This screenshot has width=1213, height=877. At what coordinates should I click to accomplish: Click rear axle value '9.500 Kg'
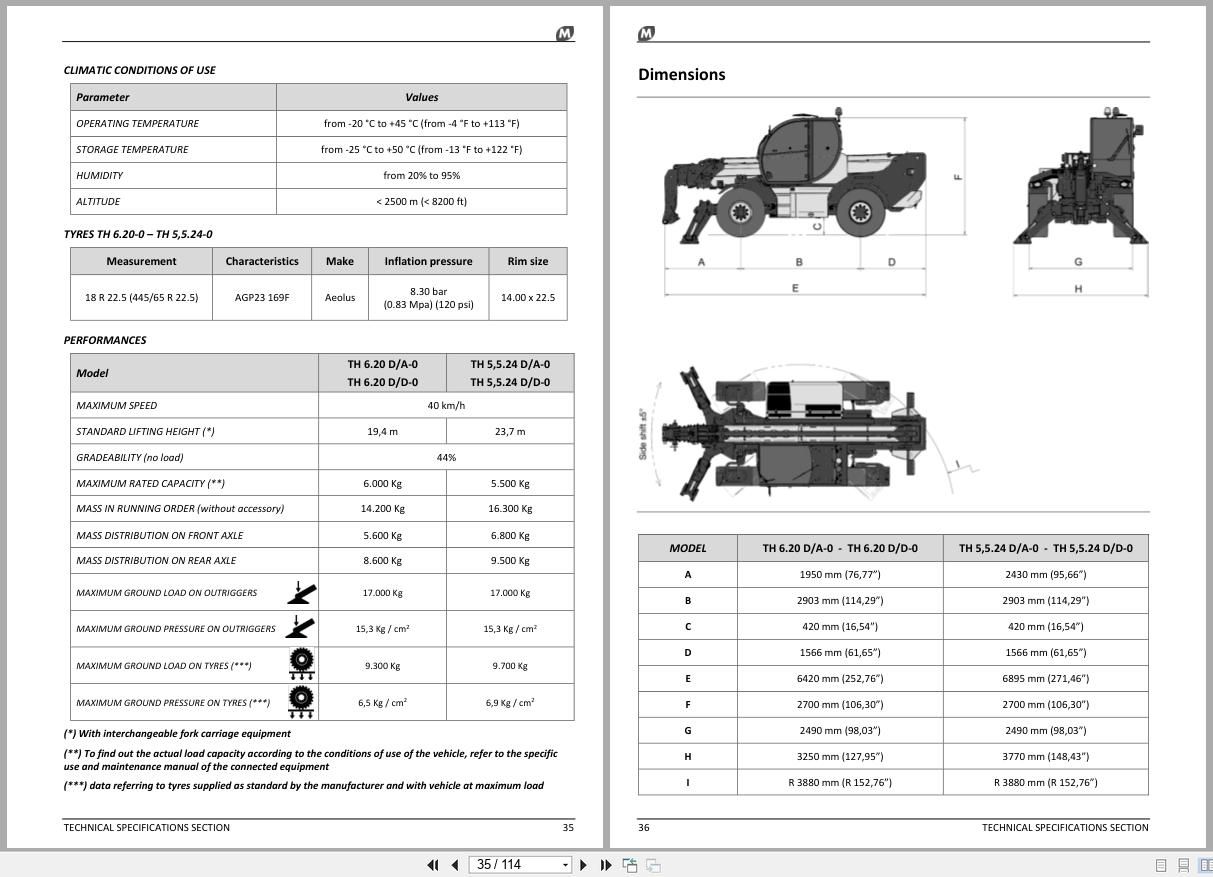(510, 560)
